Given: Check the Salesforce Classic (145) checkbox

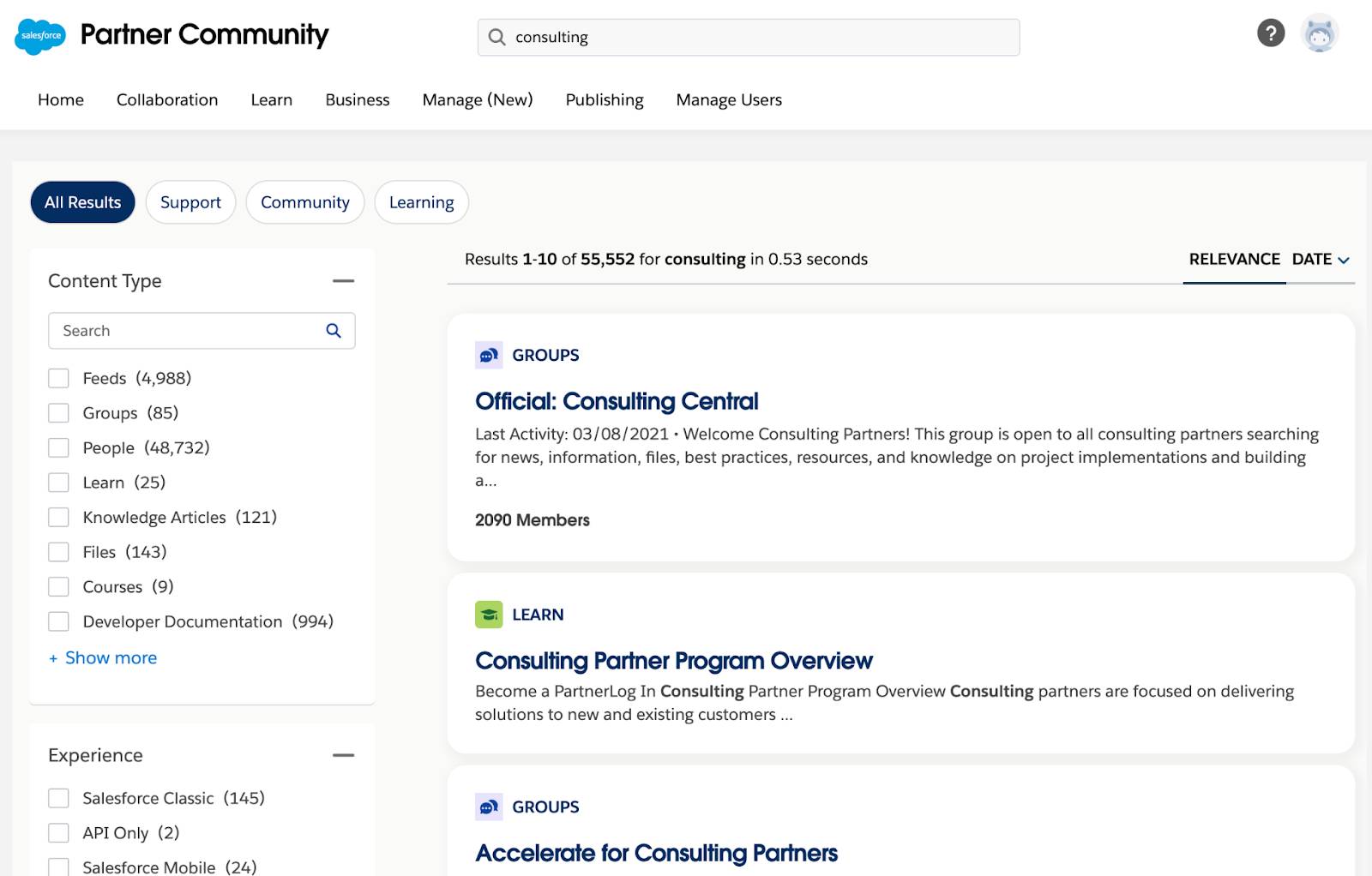Looking at the screenshot, I should [58, 798].
